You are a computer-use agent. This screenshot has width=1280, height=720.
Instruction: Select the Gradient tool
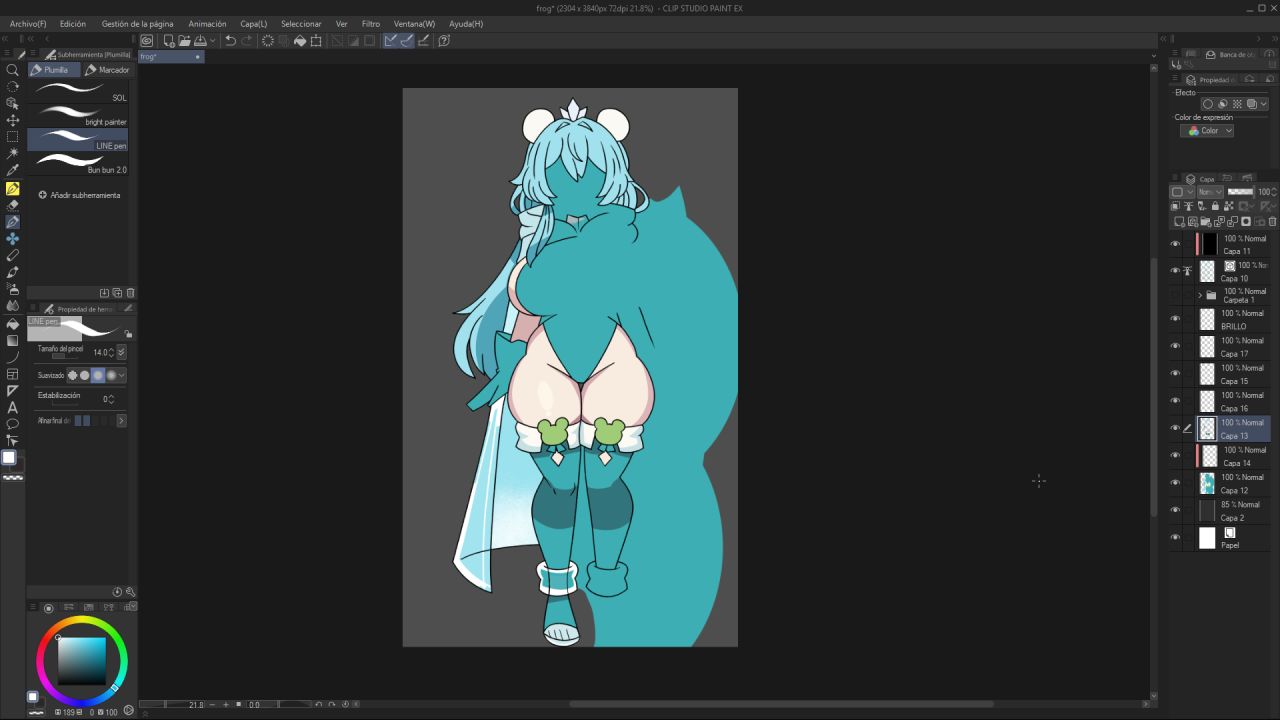tap(13, 340)
